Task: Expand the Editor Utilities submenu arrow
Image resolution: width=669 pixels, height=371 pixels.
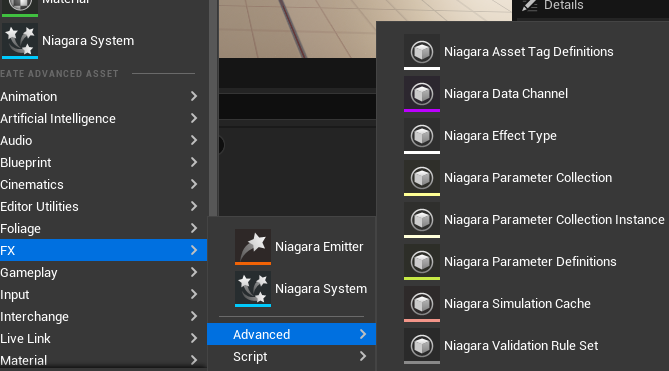Action: pos(194,206)
